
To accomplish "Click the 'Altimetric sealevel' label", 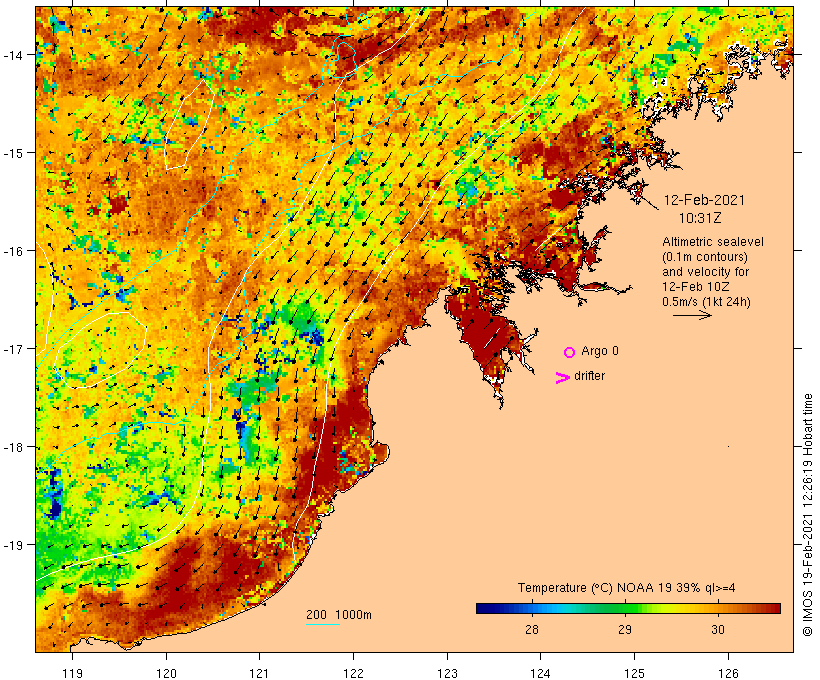I will (713, 242).
